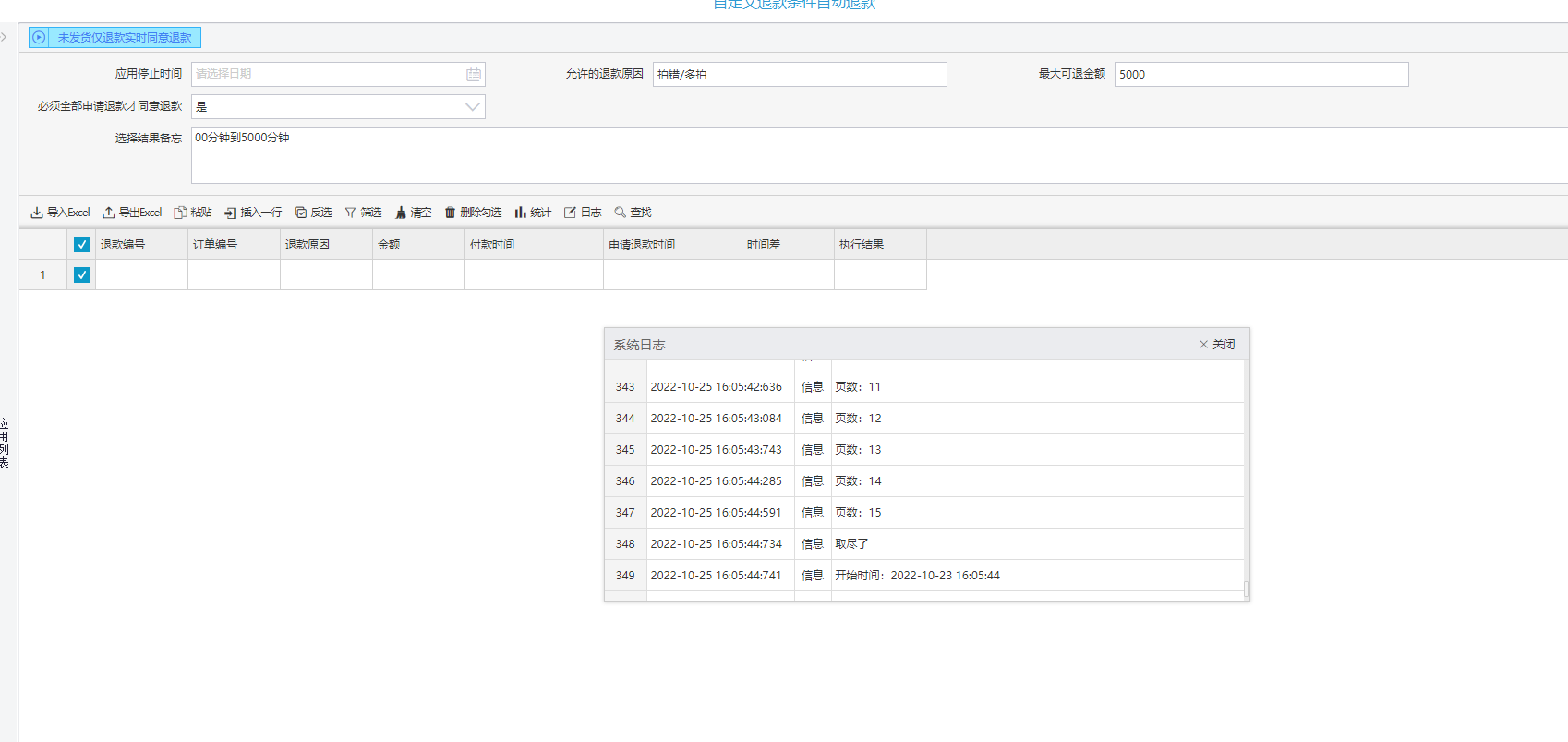The height and width of the screenshot is (742, 1568).
Task: Open the 日志 log viewer
Action: [x=583, y=213]
